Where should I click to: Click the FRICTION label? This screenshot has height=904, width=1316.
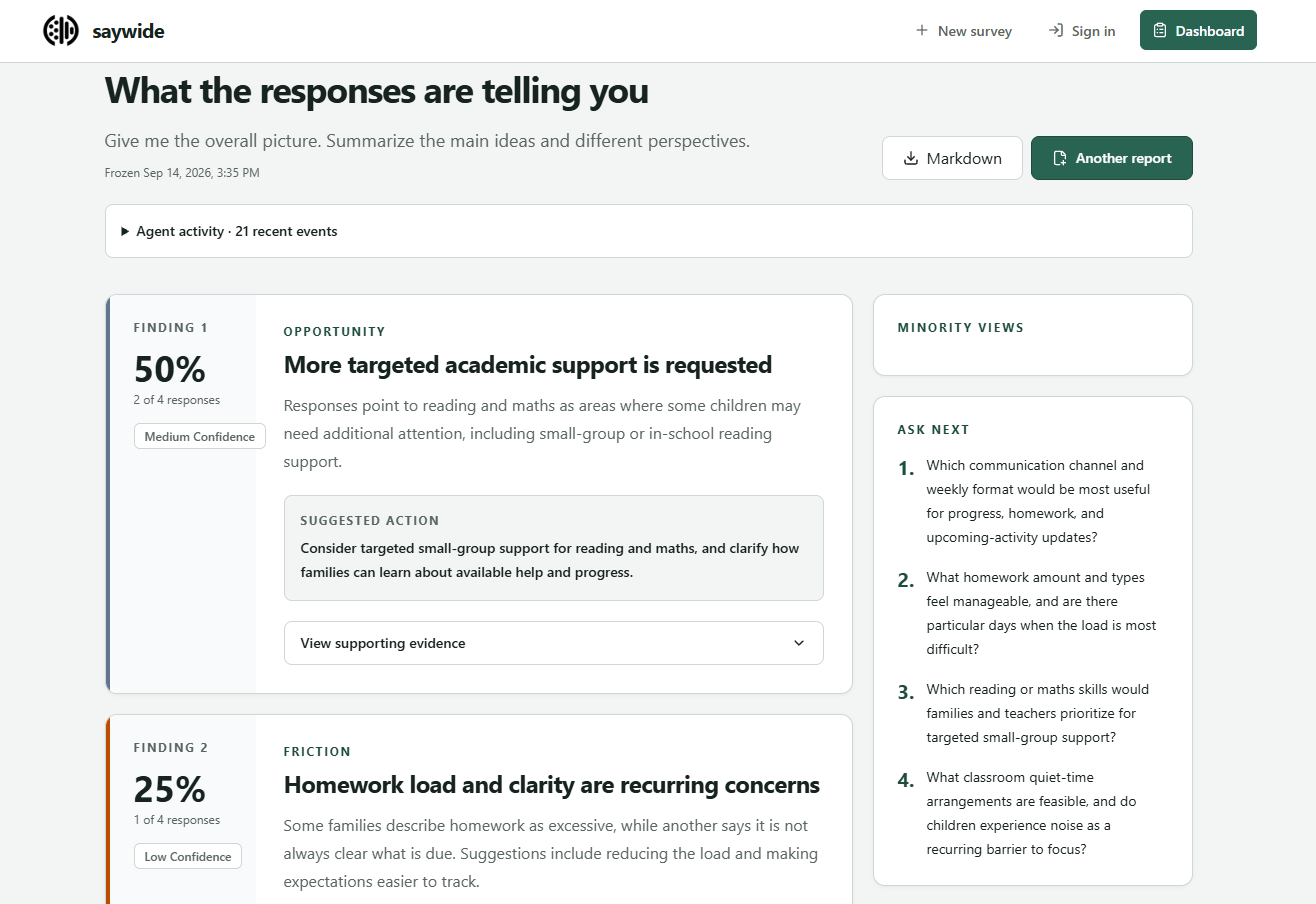point(318,751)
